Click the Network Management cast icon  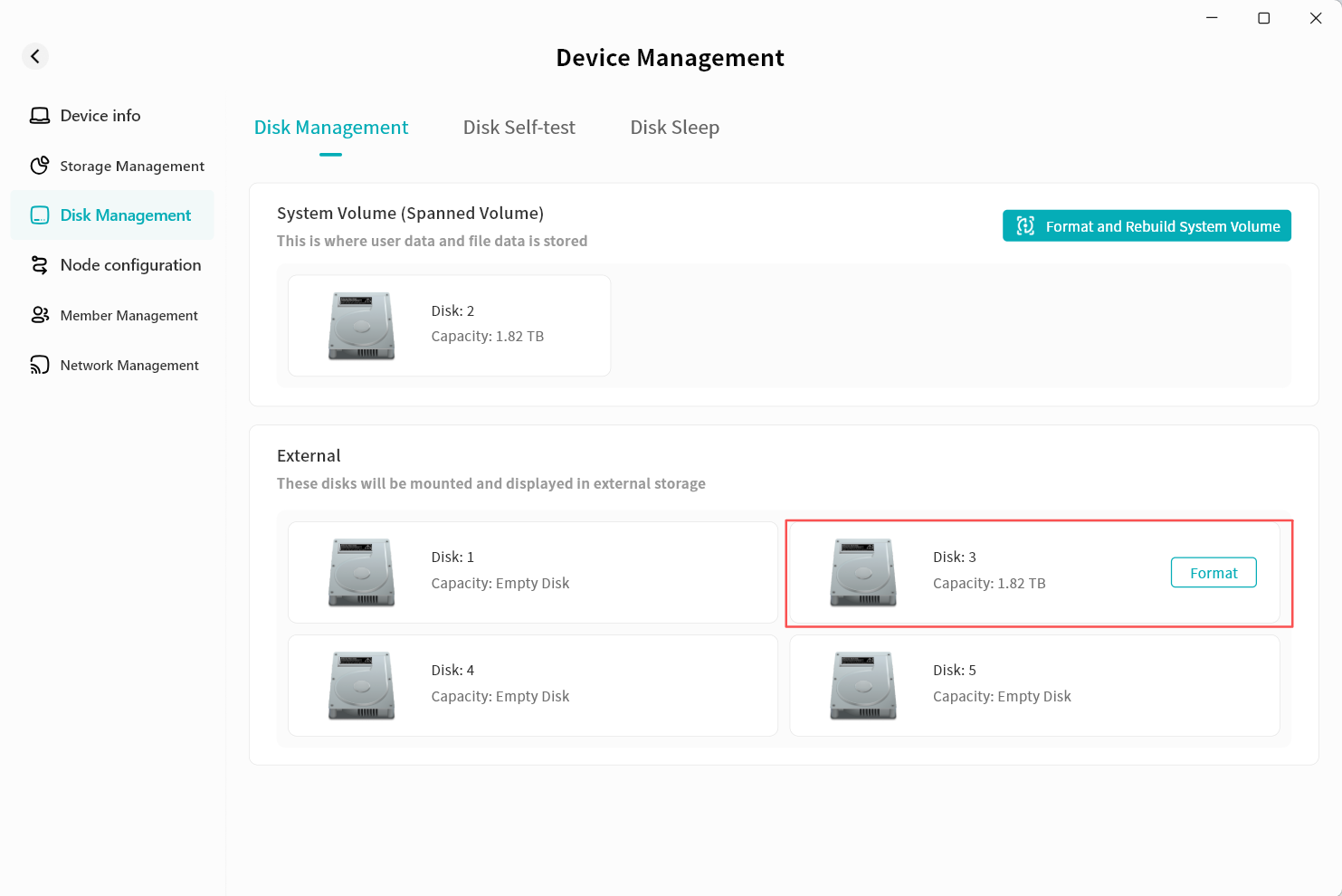pyautogui.click(x=40, y=365)
